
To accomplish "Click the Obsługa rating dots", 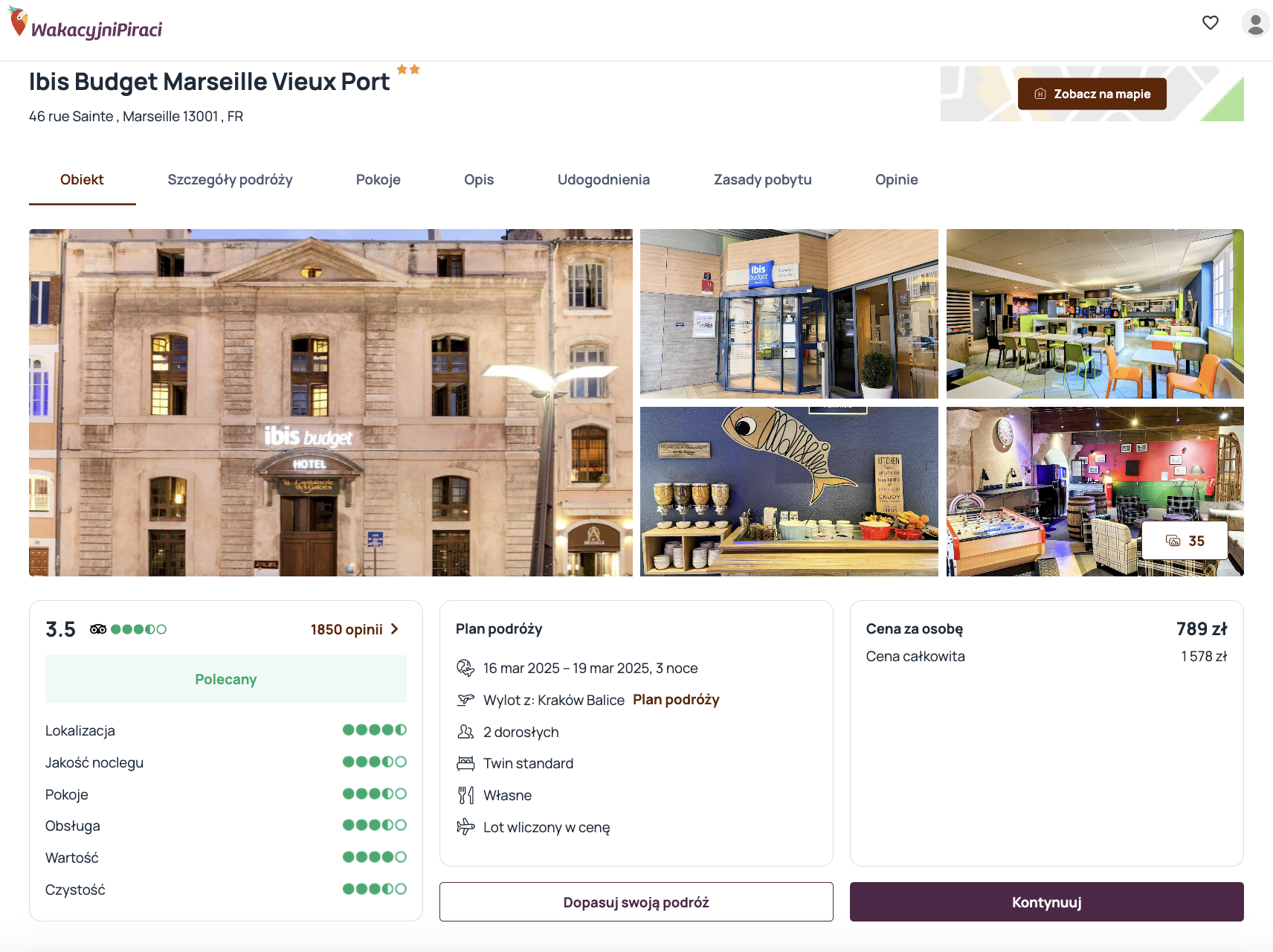I will 375,825.
